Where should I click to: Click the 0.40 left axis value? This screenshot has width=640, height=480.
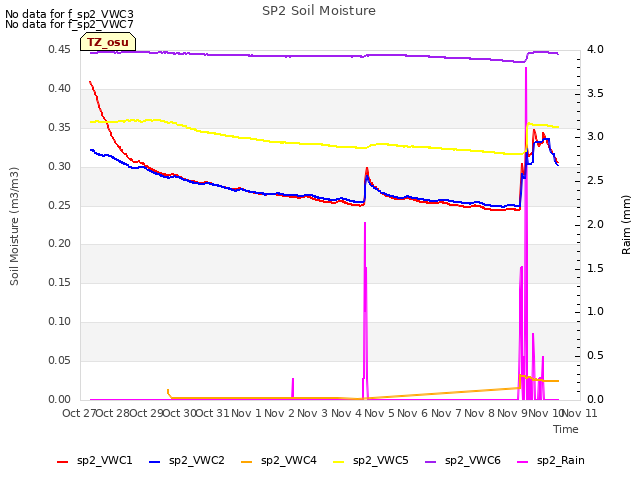point(60,88)
